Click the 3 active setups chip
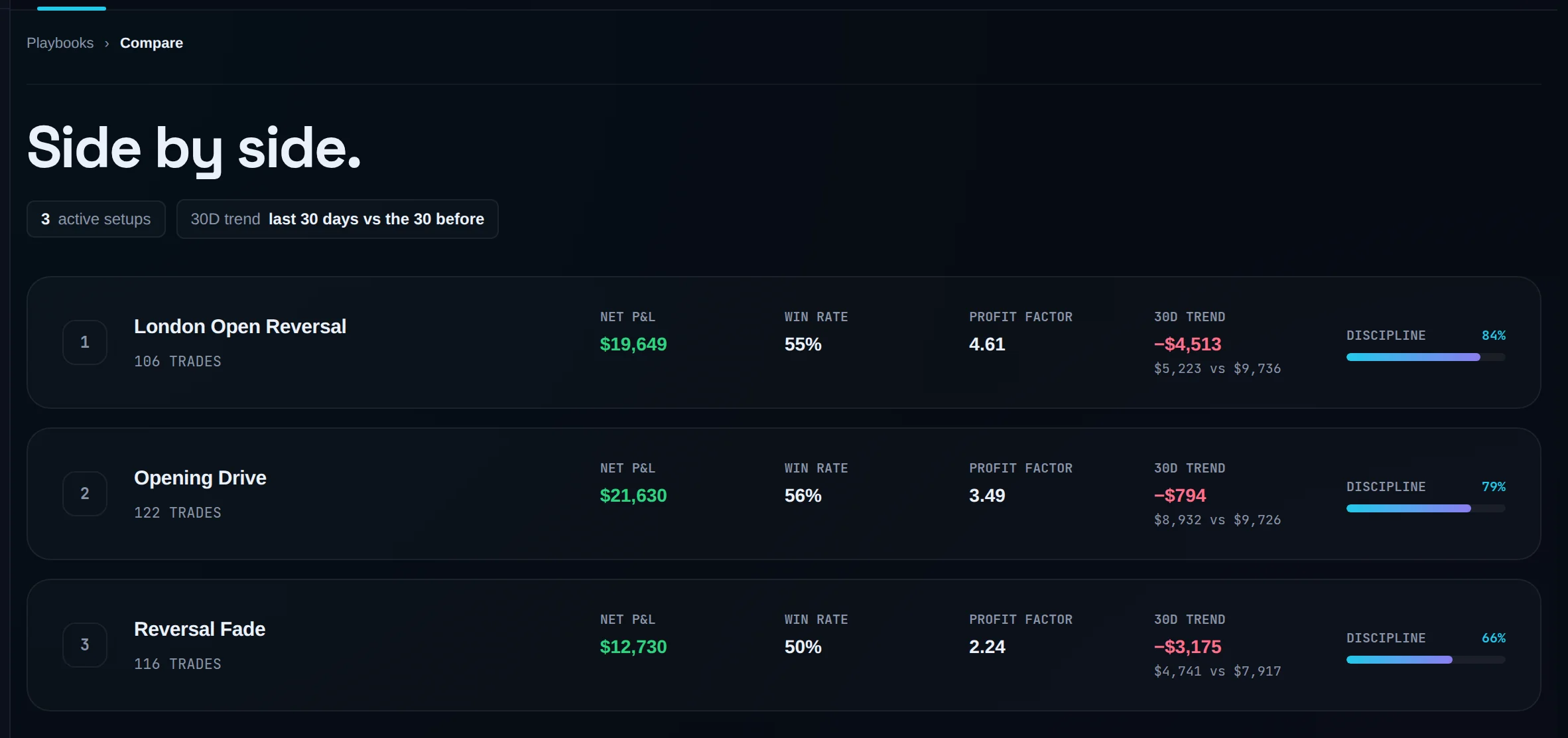1568x738 pixels. [x=96, y=219]
